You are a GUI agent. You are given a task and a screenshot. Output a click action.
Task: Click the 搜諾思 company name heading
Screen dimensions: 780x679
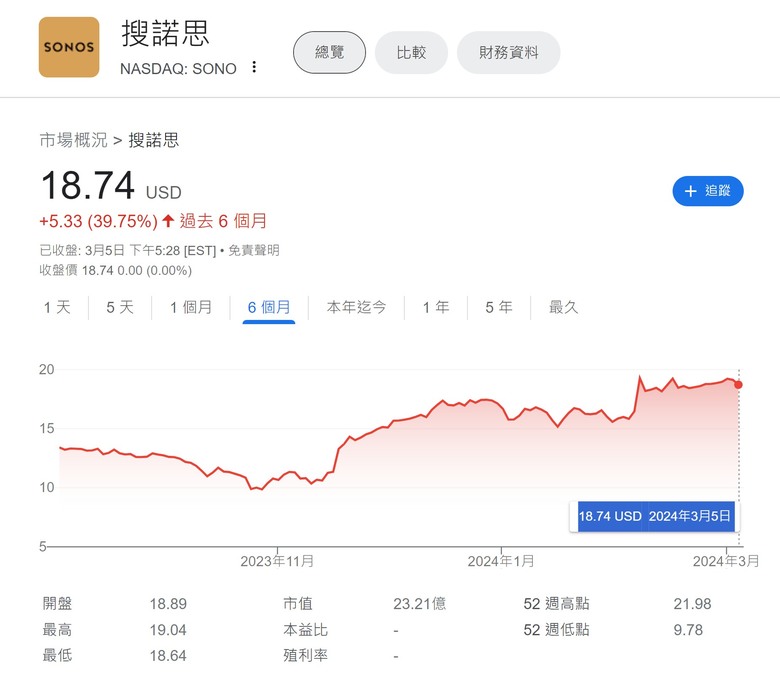point(165,34)
